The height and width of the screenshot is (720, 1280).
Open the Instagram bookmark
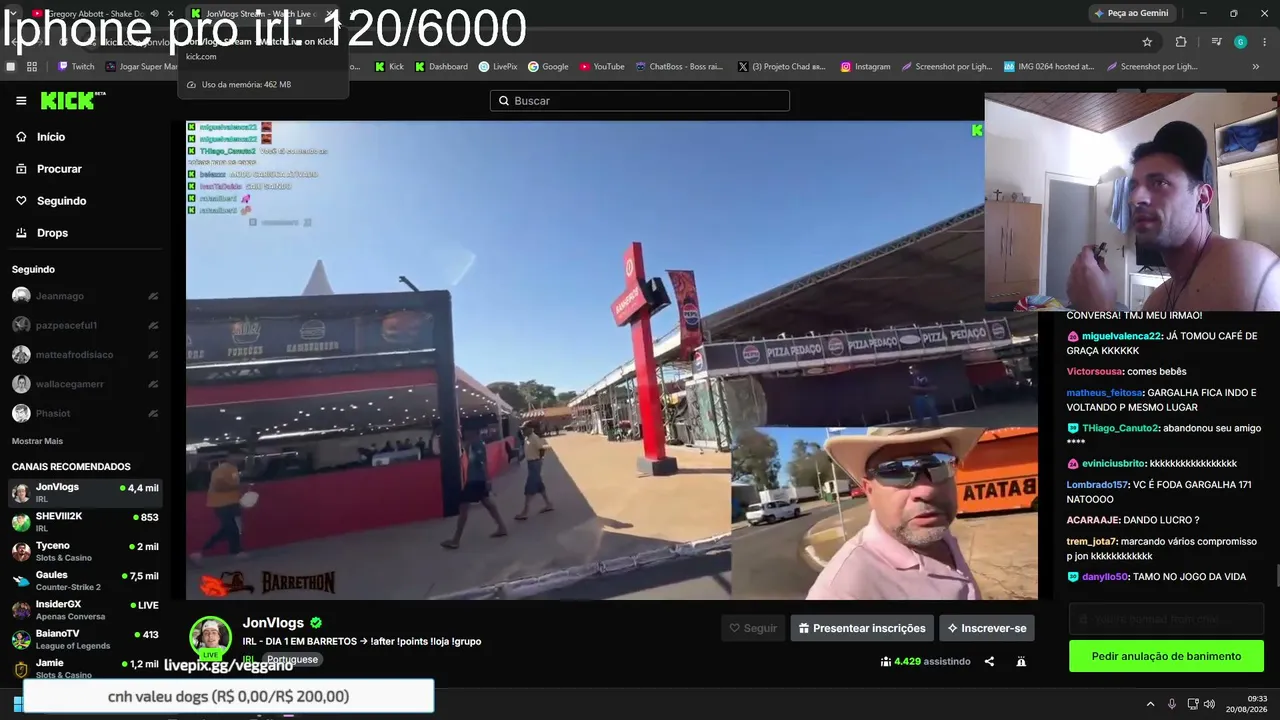pyautogui.click(x=865, y=67)
